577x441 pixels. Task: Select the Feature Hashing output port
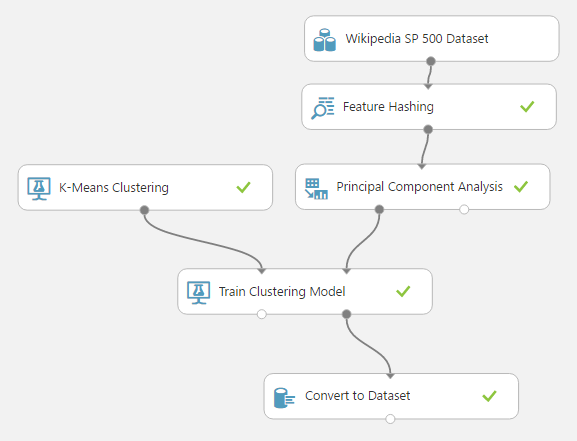(x=428, y=129)
